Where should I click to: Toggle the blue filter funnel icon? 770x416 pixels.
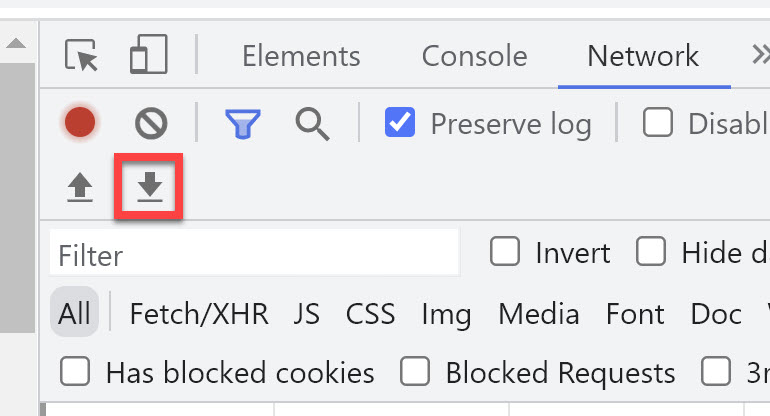tap(242, 123)
